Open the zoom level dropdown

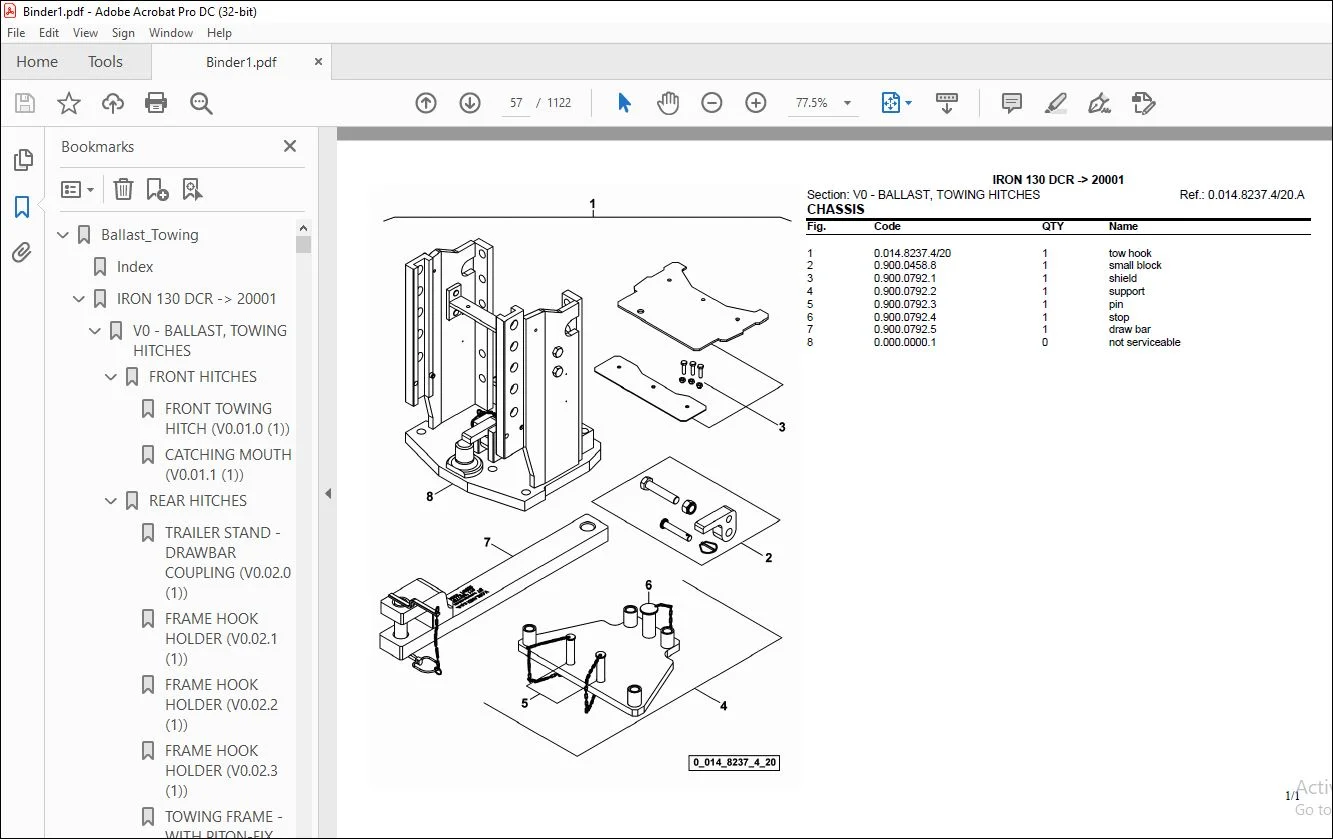click(x=848, y=103)
